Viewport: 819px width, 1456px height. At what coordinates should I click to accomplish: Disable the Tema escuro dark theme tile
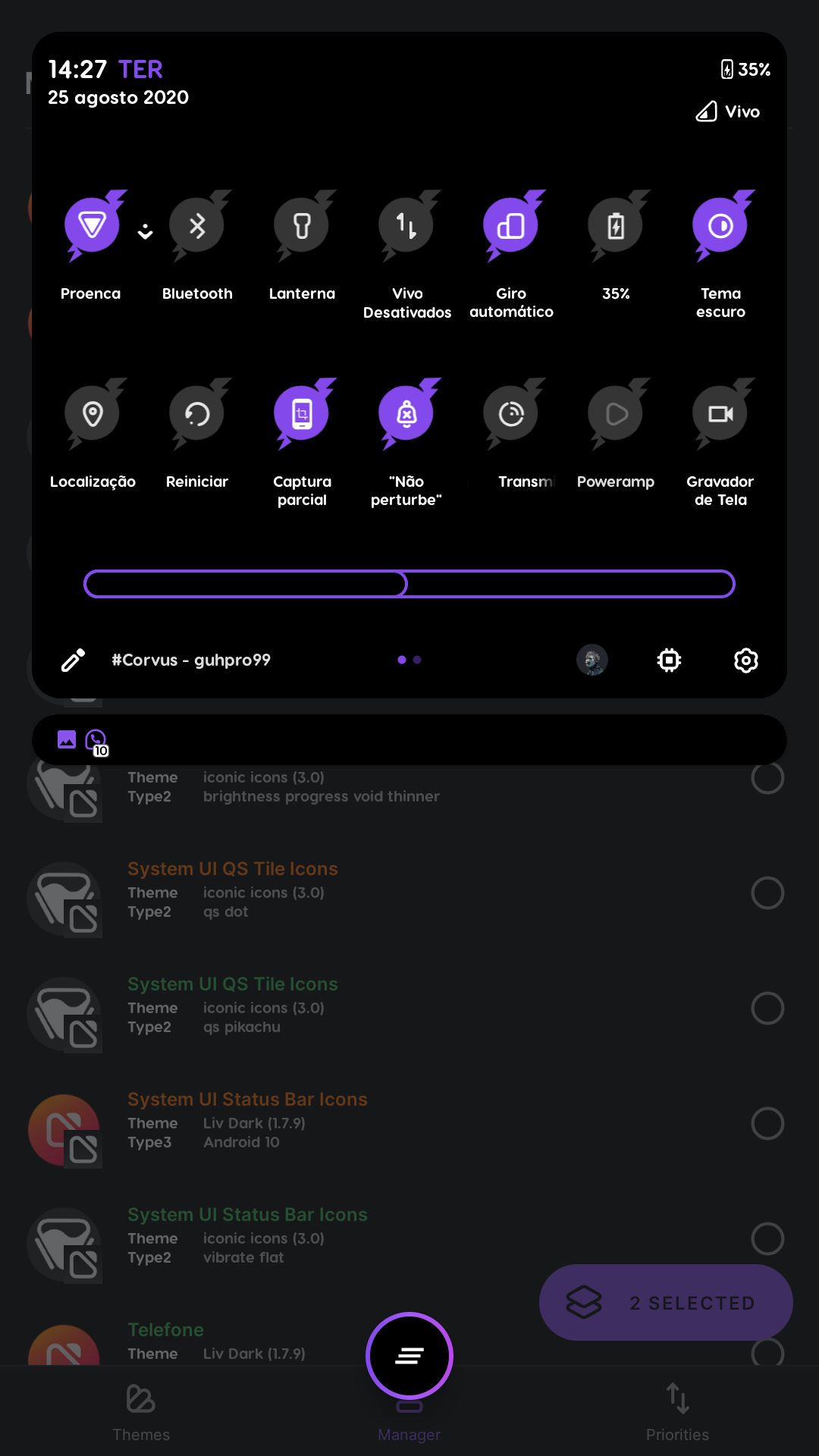(x=720, y=226)
